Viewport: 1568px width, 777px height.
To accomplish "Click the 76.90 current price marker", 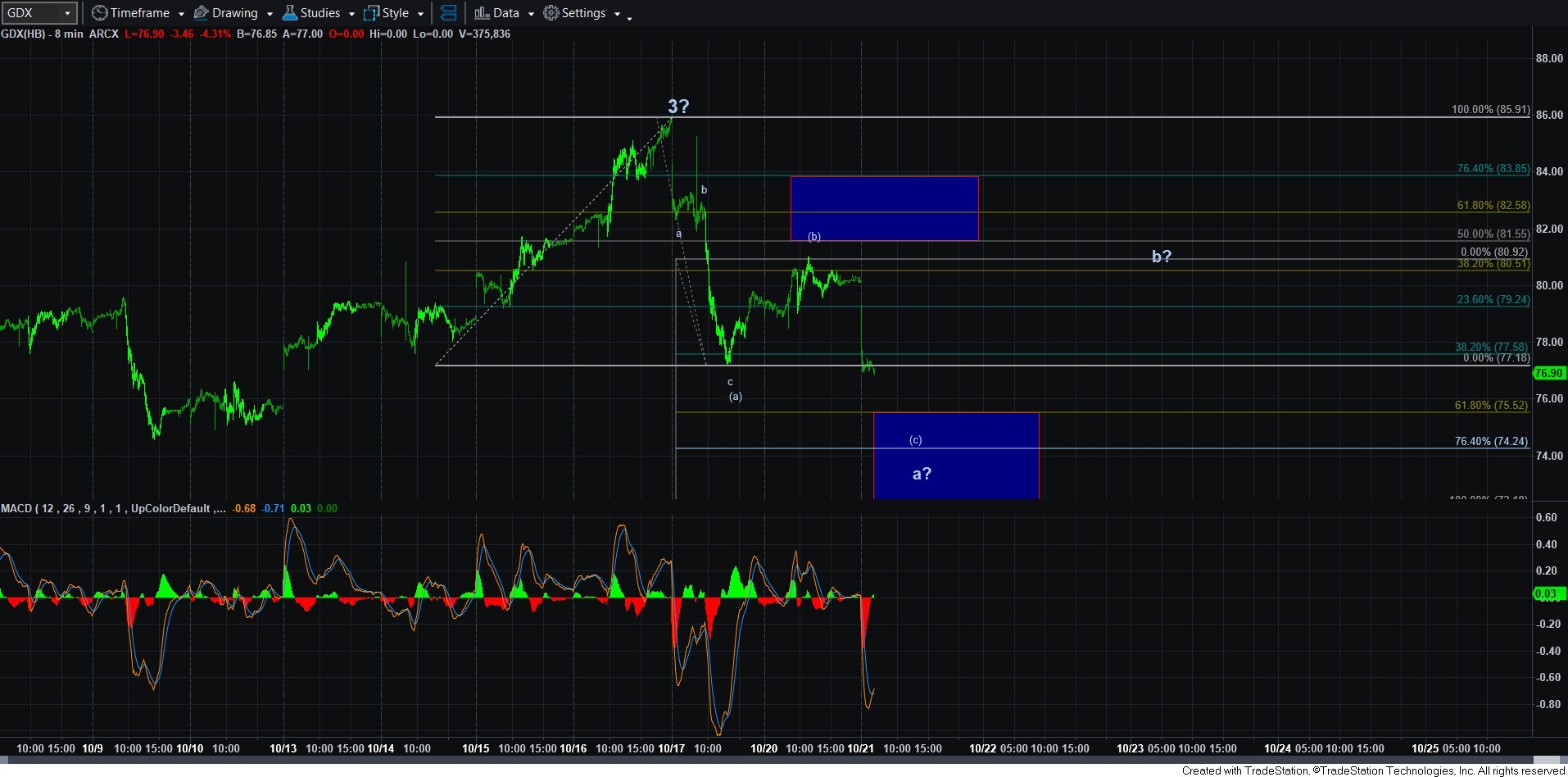I will (1548, 373).
